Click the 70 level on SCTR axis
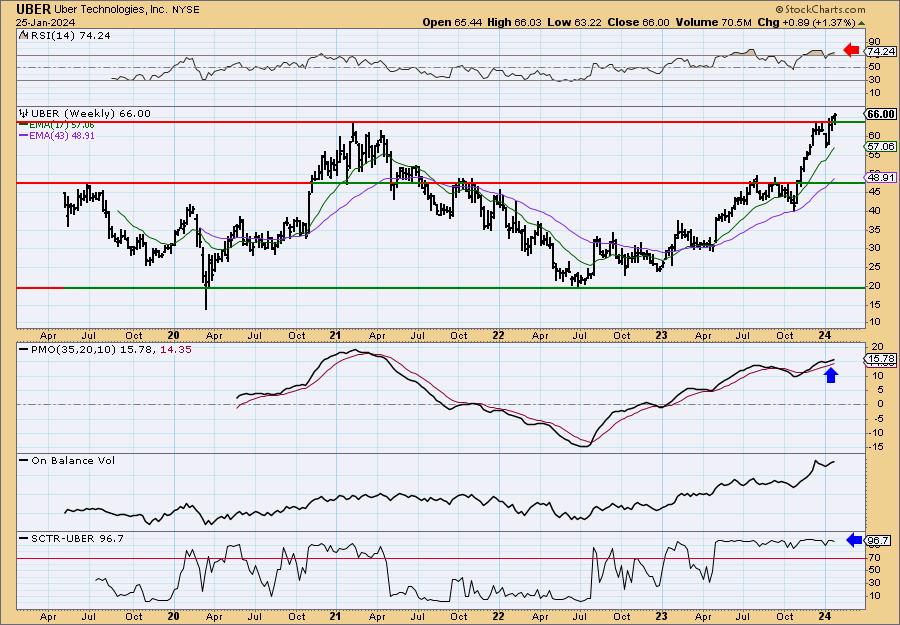This screenshot has height=625, width=900. click(x=874, y=557)
